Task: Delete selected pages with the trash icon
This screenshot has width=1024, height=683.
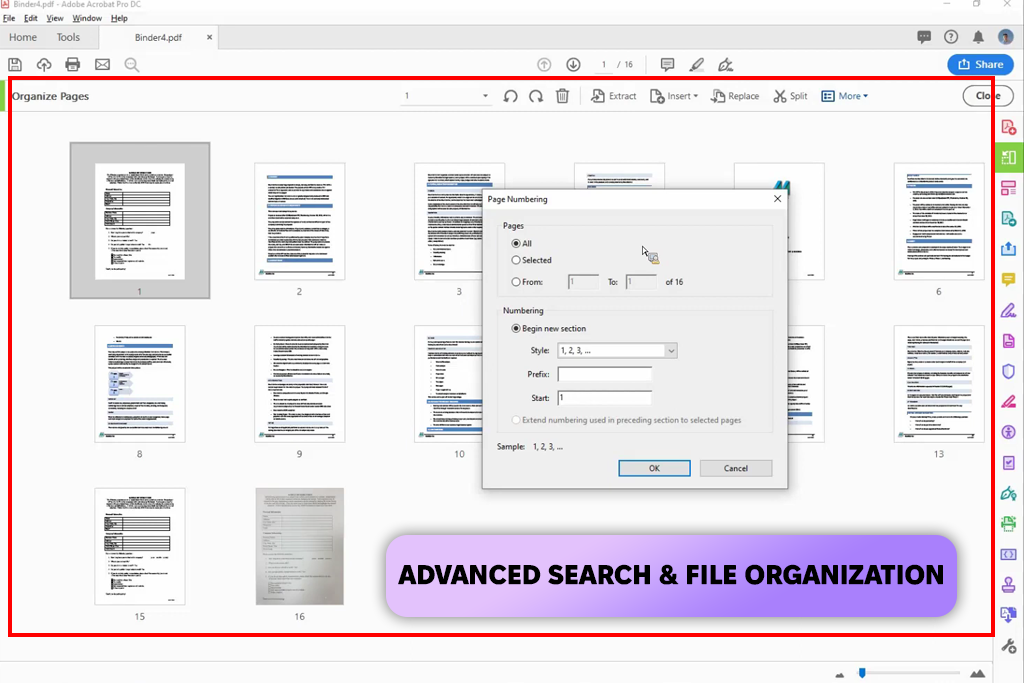Action: coord(562,96)
